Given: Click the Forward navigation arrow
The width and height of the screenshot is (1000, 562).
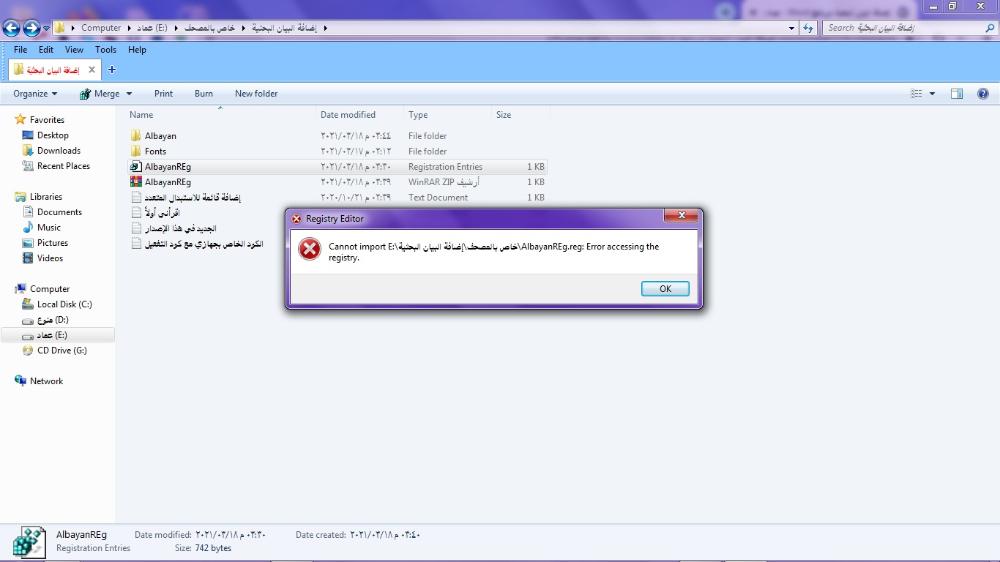Looking at the screenshot, I should pyautogui.click(x=31, y=28).
